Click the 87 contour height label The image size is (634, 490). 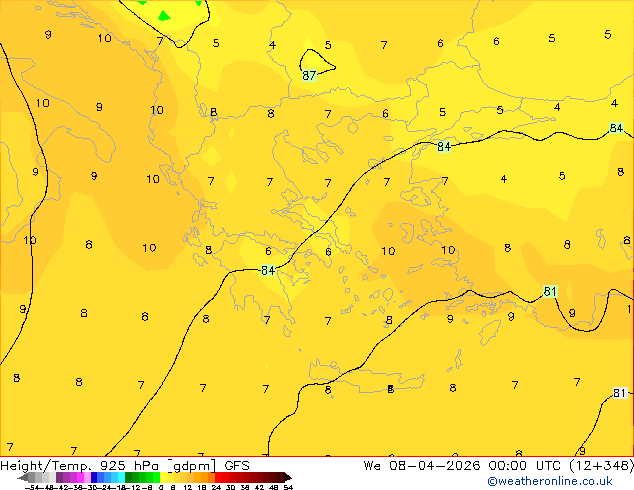pos(309,76)
